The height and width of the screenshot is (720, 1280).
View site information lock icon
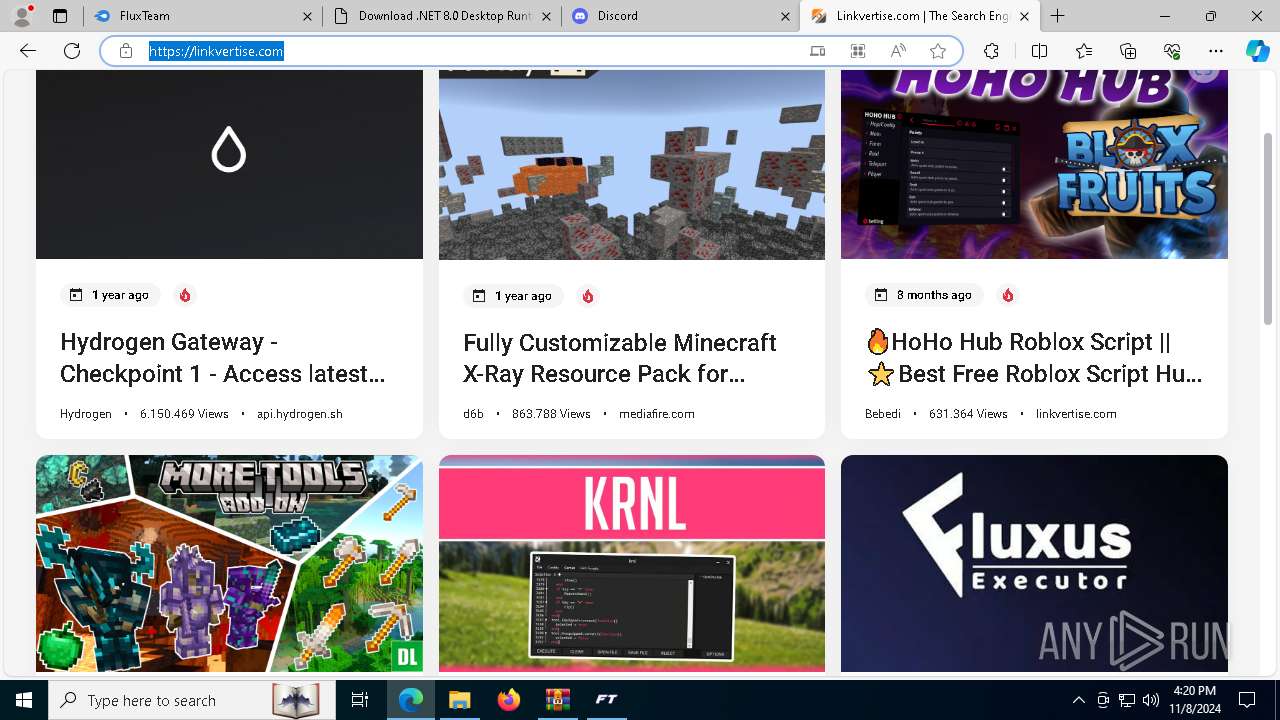(126, 51)
